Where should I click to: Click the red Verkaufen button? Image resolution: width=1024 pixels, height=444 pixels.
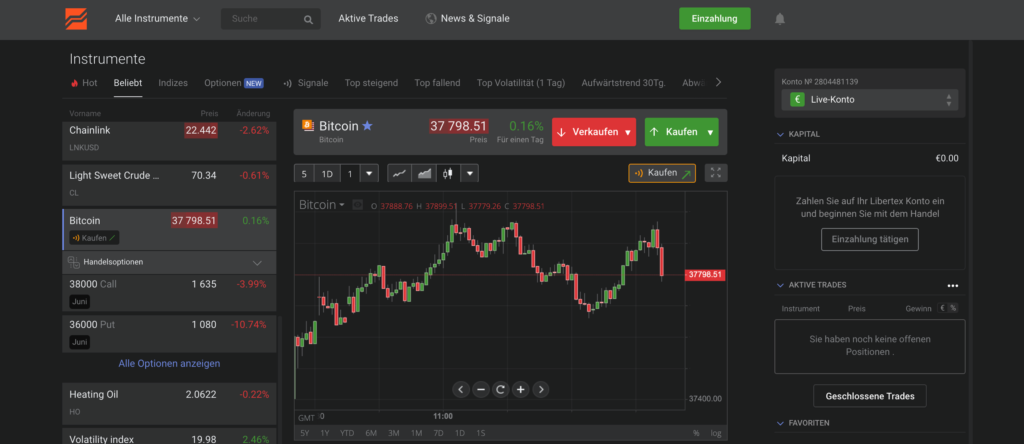coord(594,132)
